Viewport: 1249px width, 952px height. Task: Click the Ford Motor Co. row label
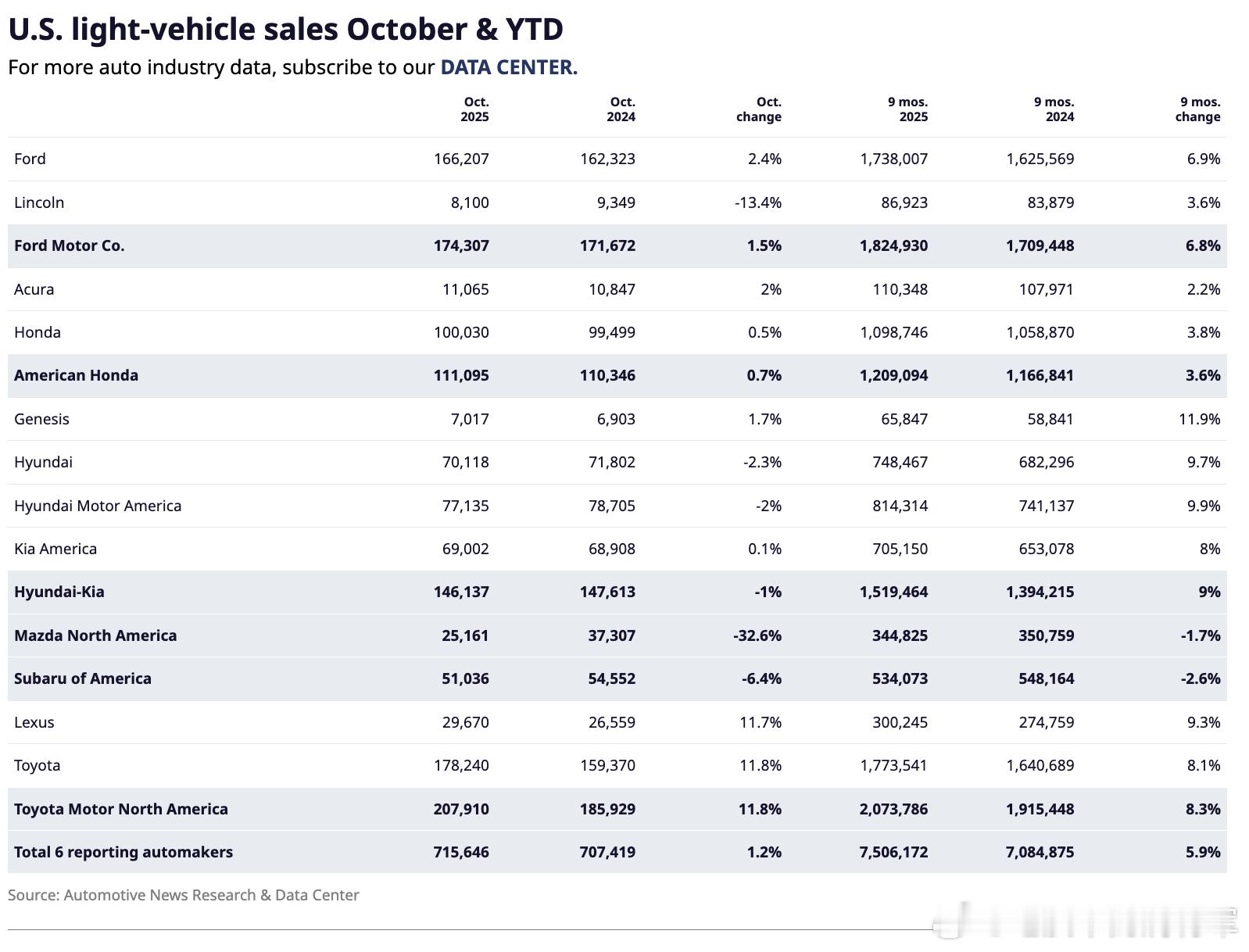[x=70, y=245]
